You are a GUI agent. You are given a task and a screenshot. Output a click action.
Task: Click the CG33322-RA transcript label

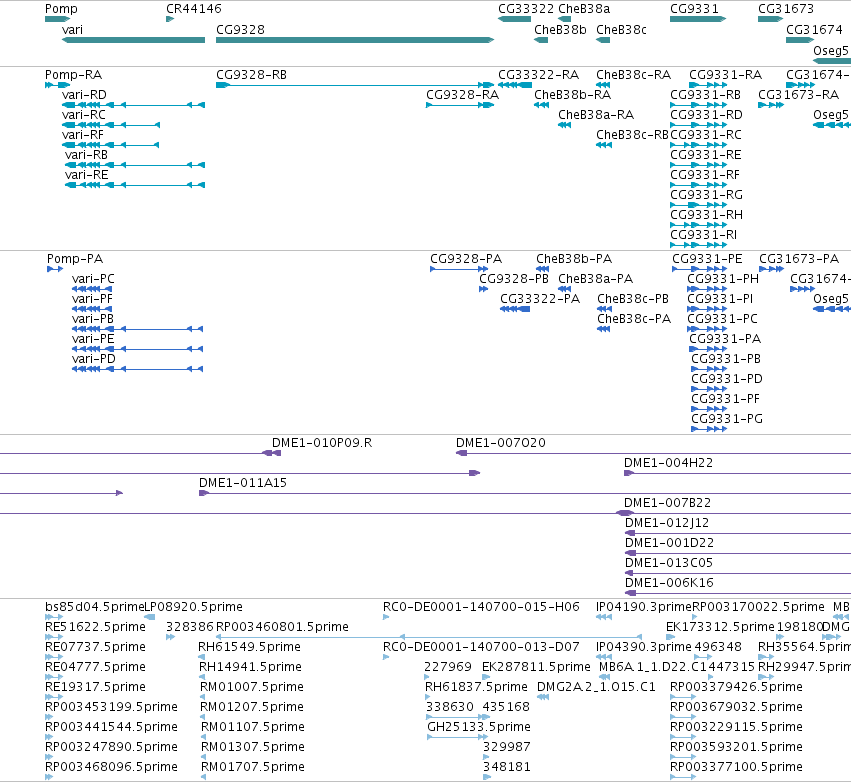[x=538, y=75]
